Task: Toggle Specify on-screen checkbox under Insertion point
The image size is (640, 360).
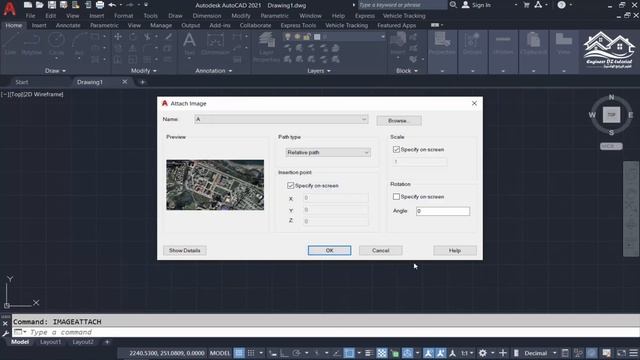Action: [x=291, y=185]
